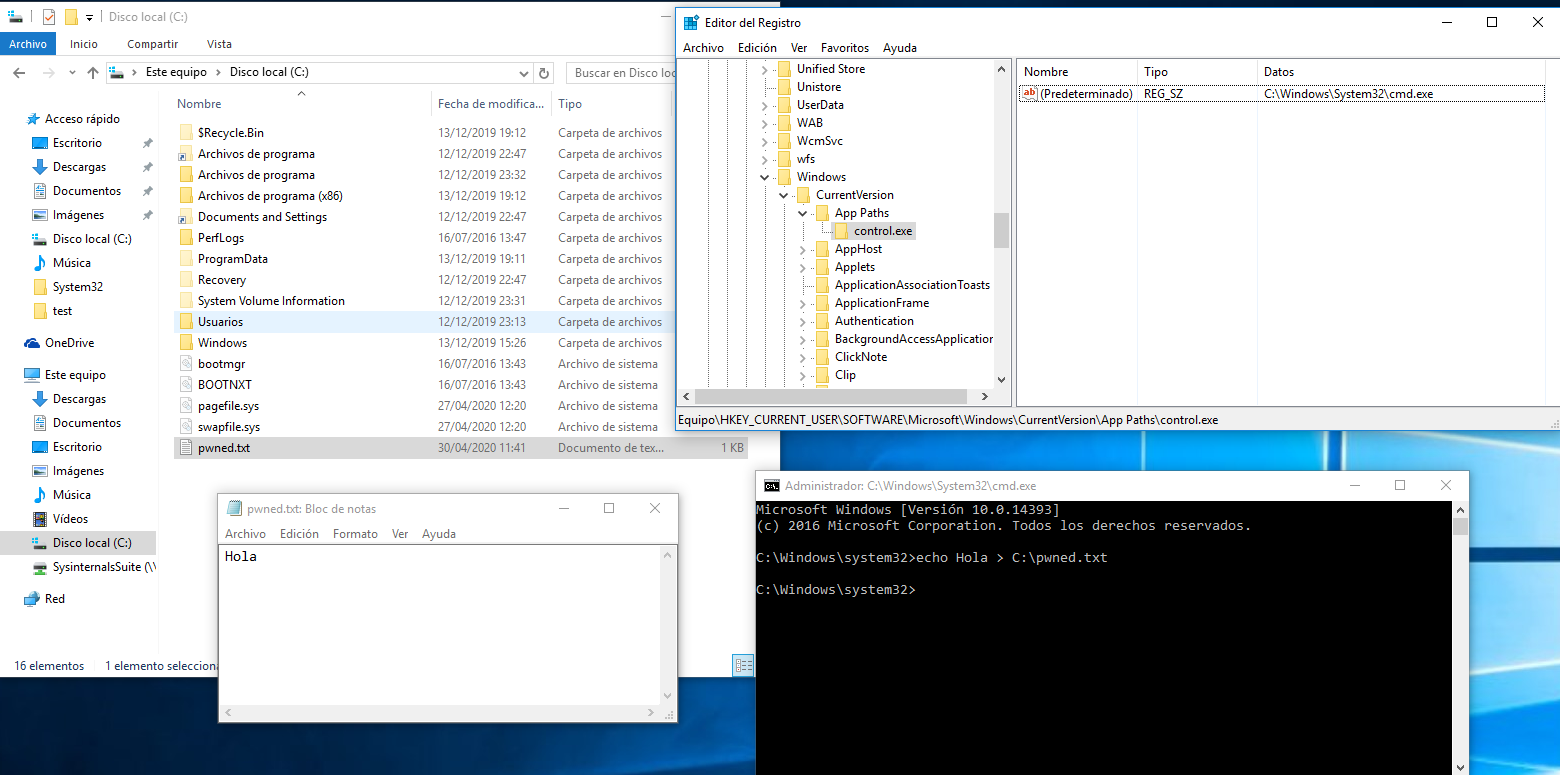Open Favoritos menu in Editor del Registro
Viewport: 1560px width, 775px height.
click(x=845, y=48)
